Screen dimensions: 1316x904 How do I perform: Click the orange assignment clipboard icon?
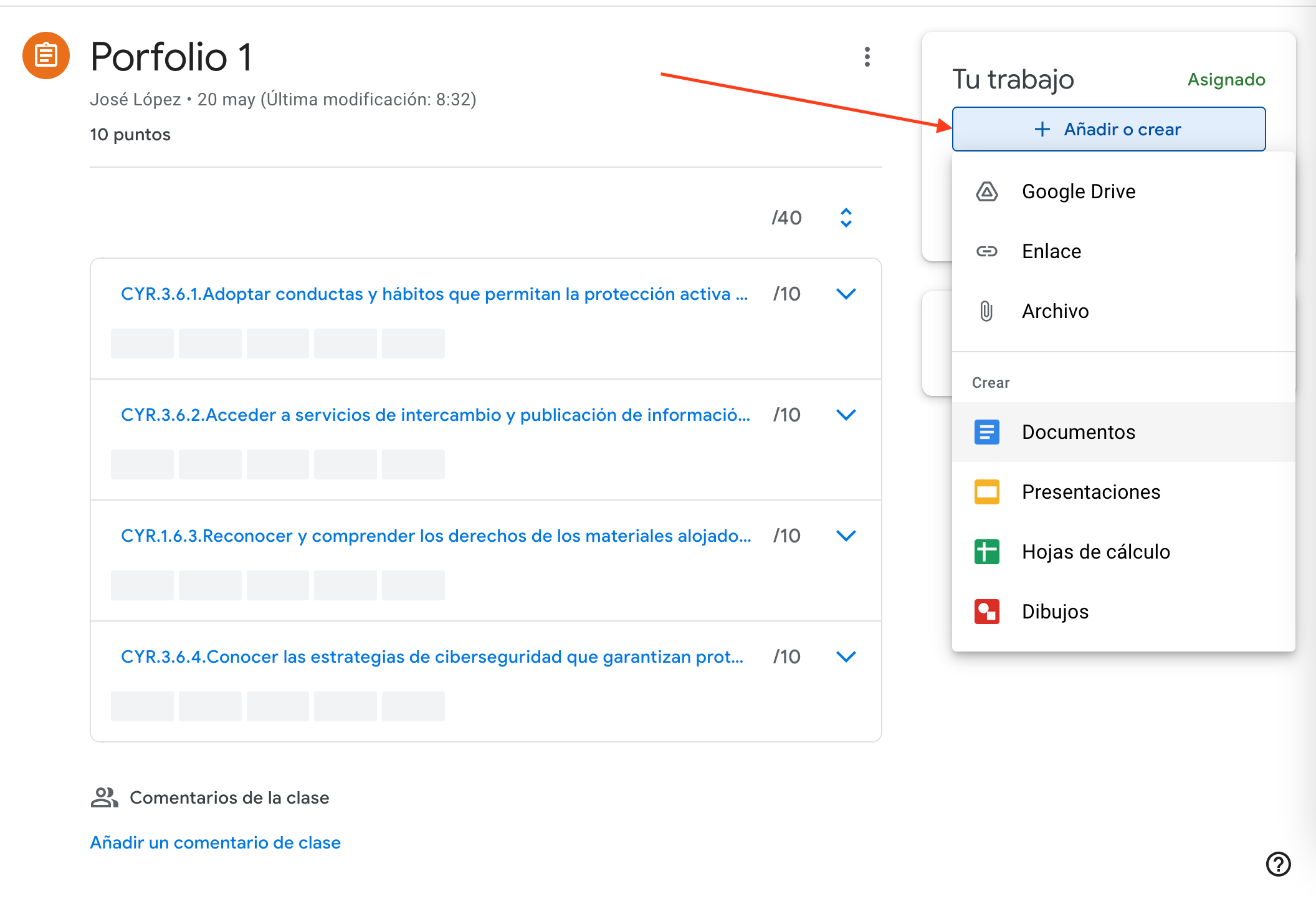point(46,55)
